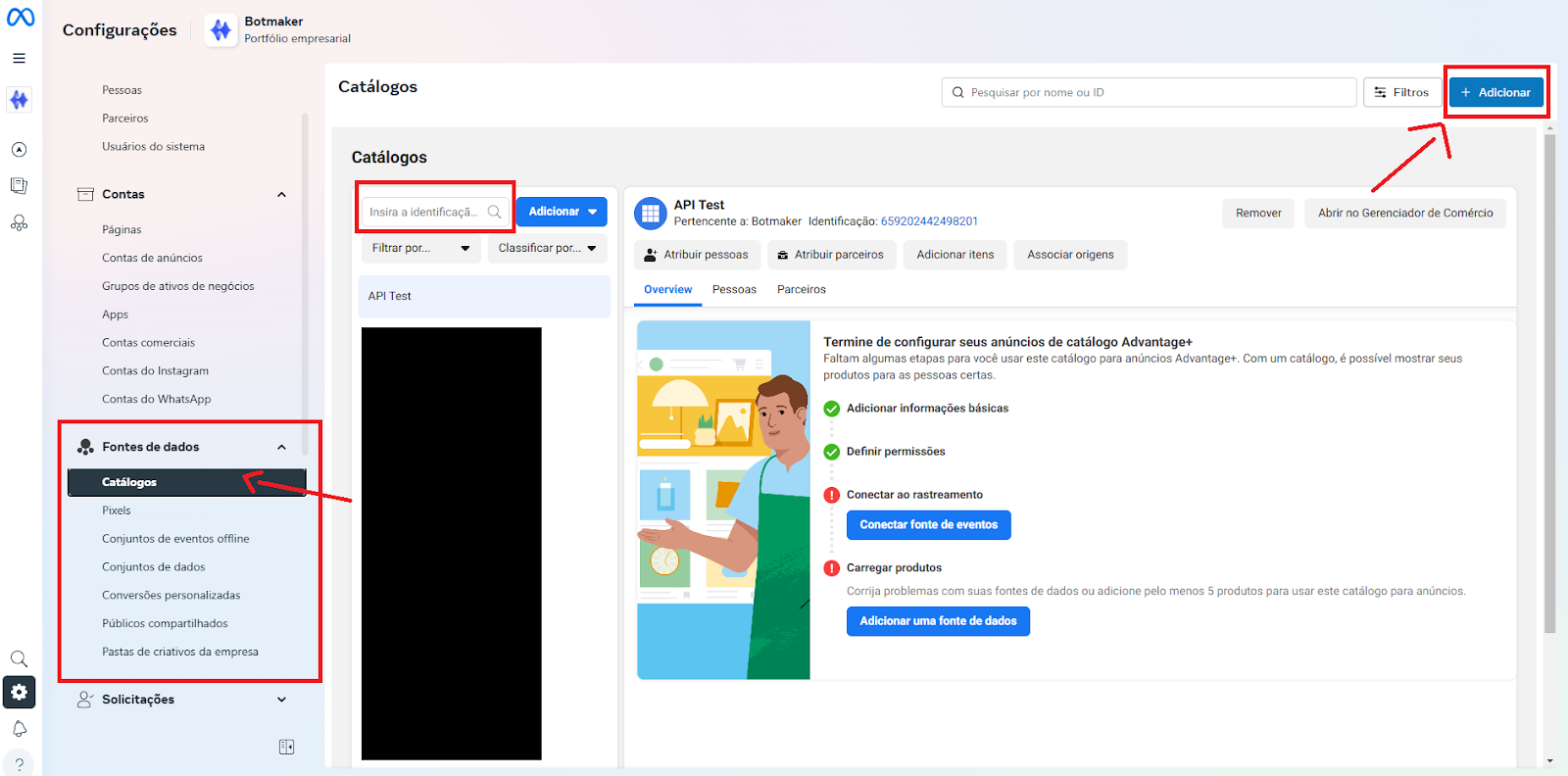Click Atribuir parceiros button
The width and height of the screenshot is (1568, 776).
(x=831, y=255)
